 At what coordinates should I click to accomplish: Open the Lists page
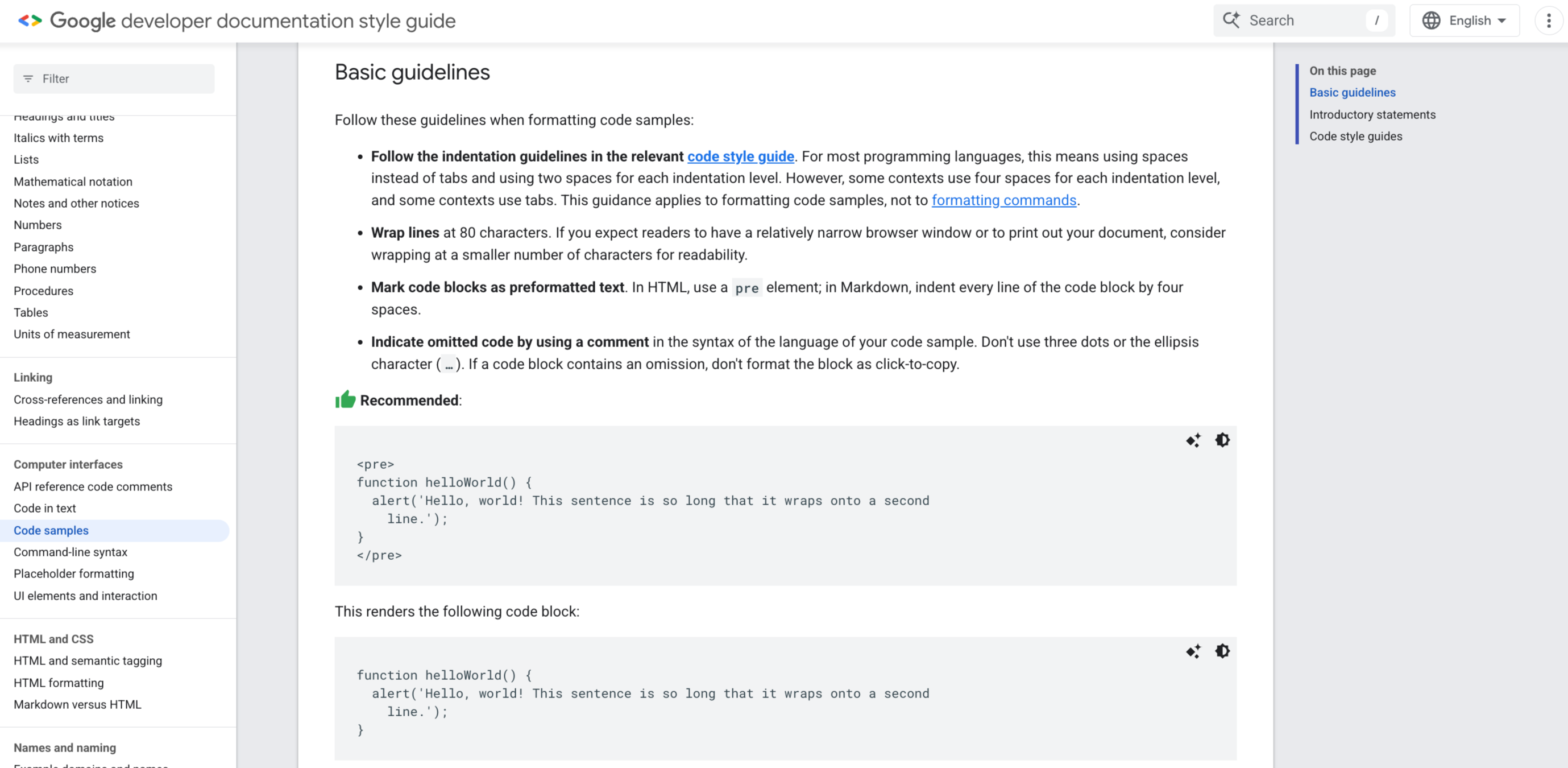point(26,159)
